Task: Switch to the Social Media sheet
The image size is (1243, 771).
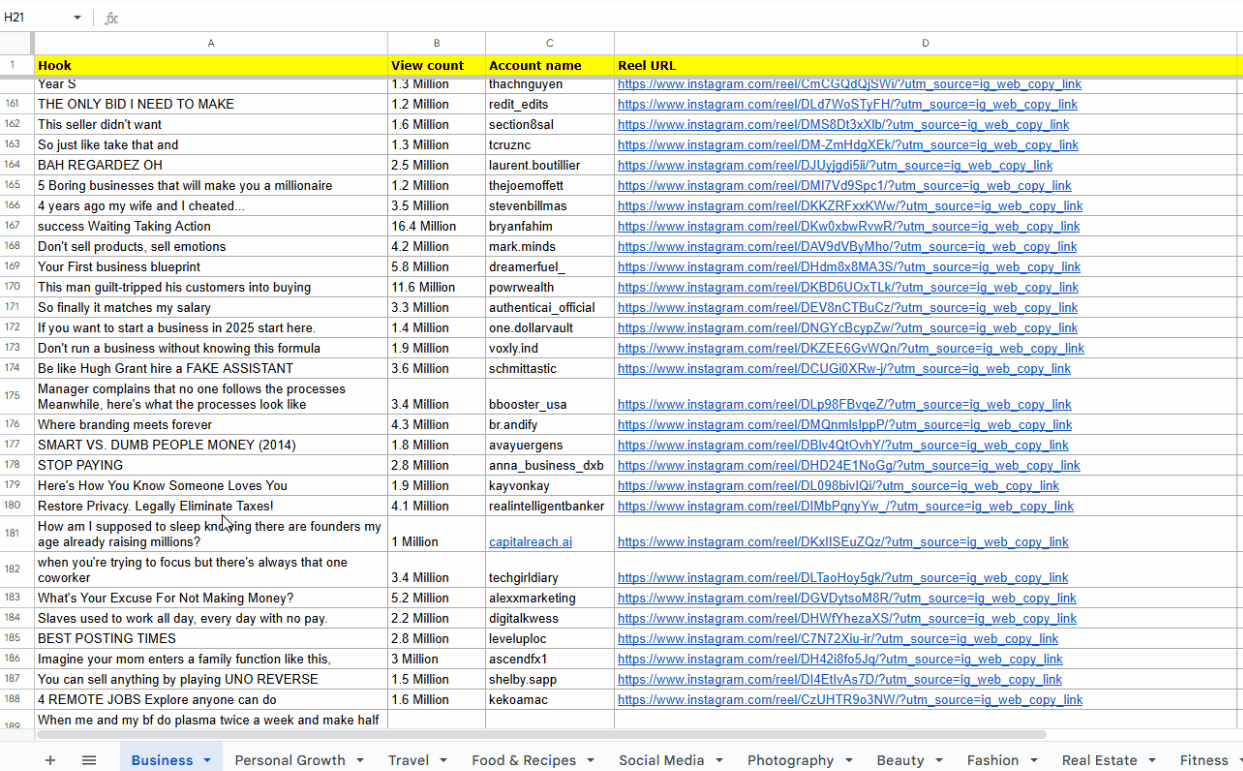Action: tap(661, 760)
